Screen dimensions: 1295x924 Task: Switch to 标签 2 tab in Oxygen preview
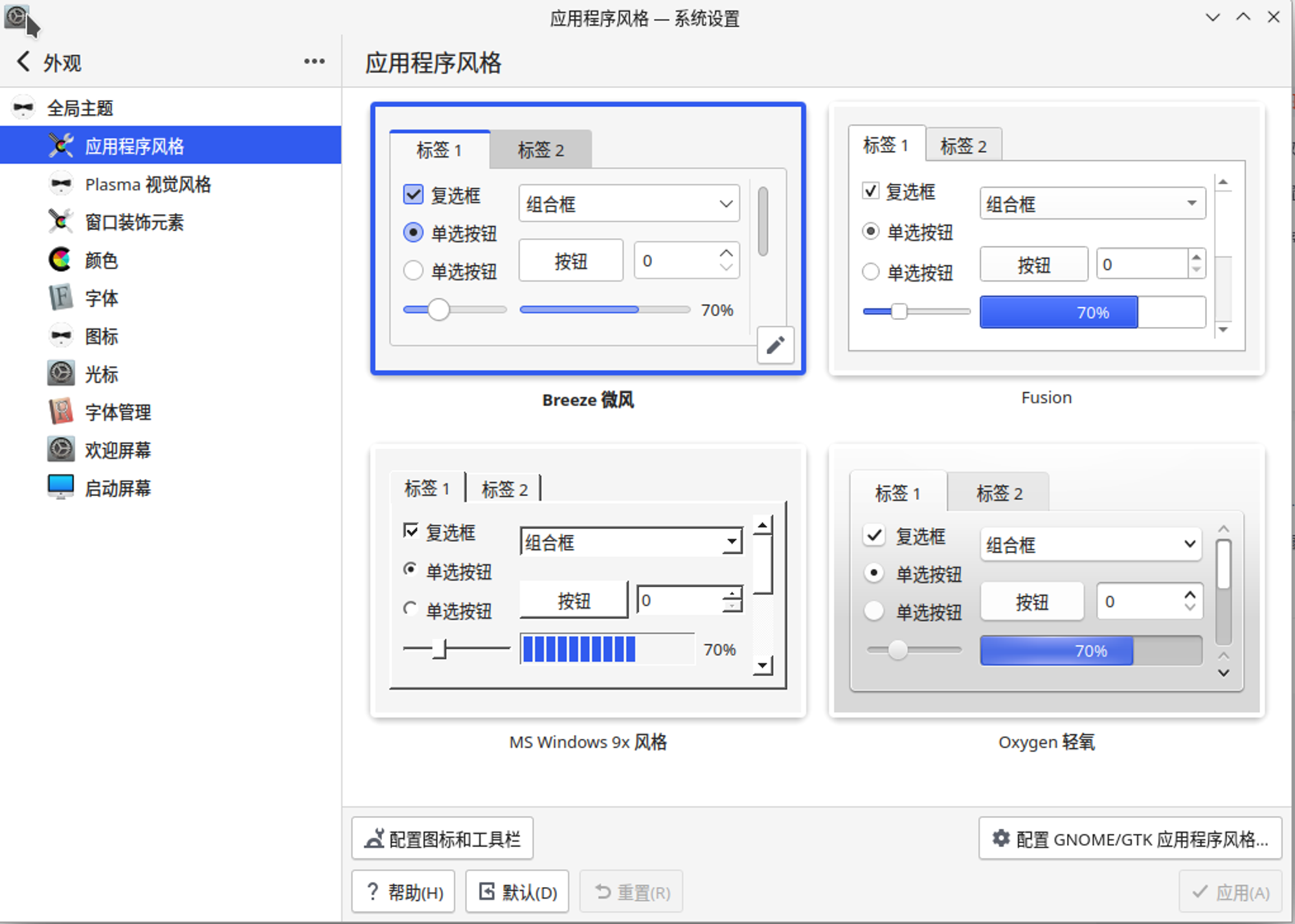998,493
